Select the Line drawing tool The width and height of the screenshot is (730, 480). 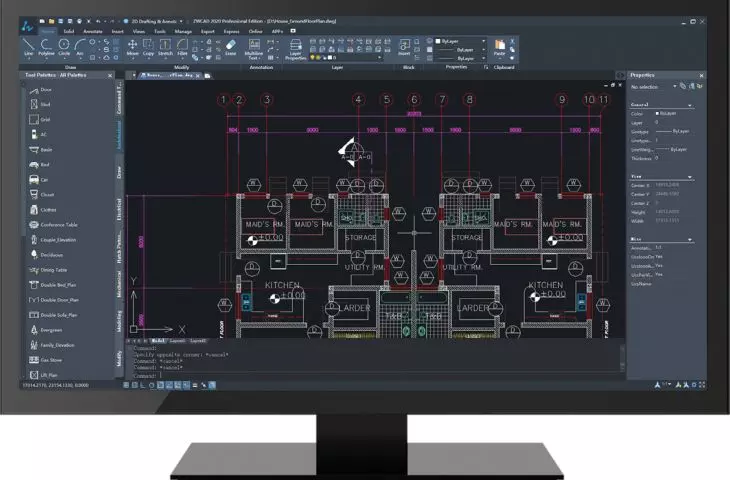coord(29,47)
